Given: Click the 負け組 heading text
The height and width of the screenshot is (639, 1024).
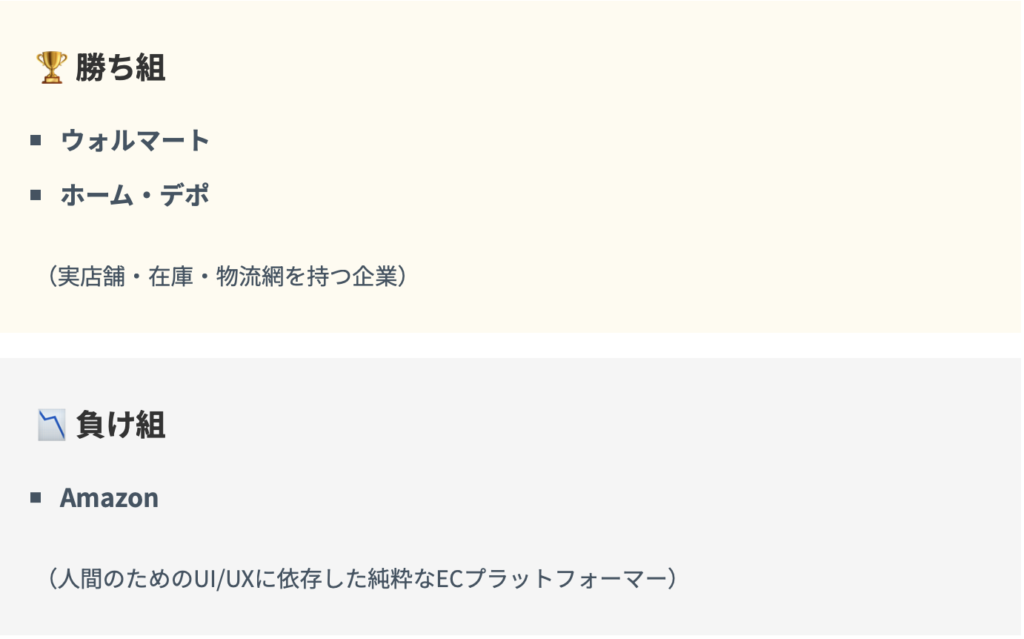Looking at the screenshot, I should click(120, 425).
